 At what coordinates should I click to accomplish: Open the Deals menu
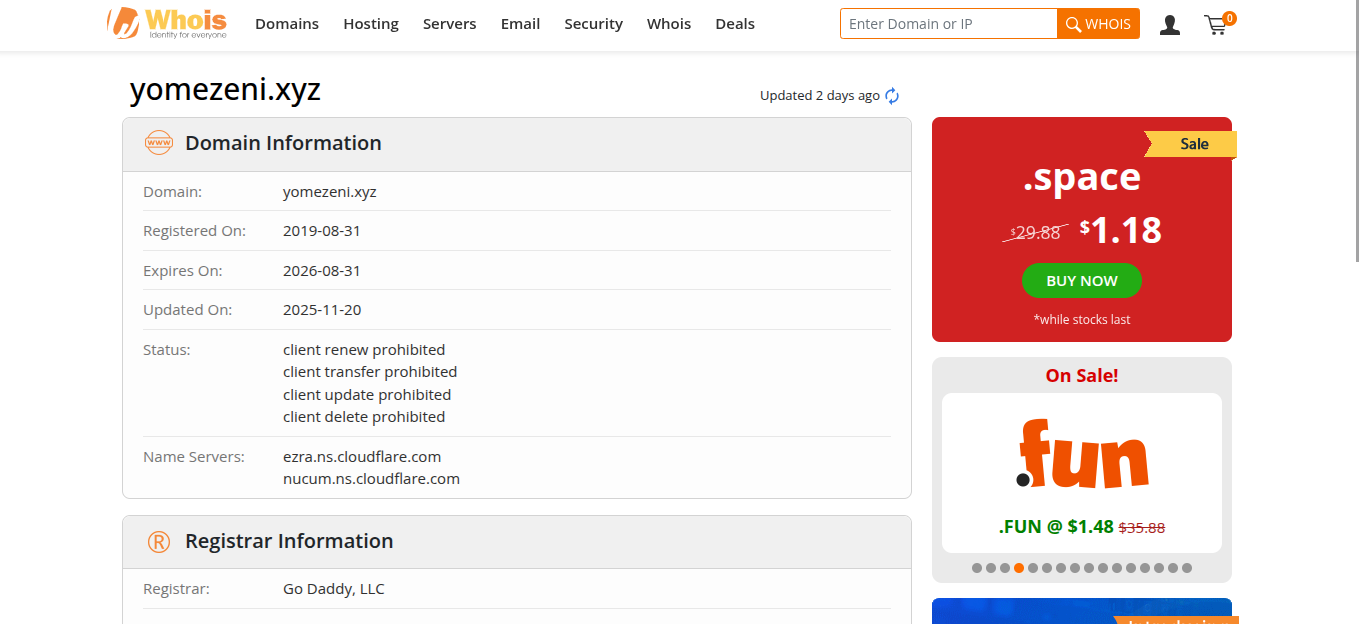[735, 24]
